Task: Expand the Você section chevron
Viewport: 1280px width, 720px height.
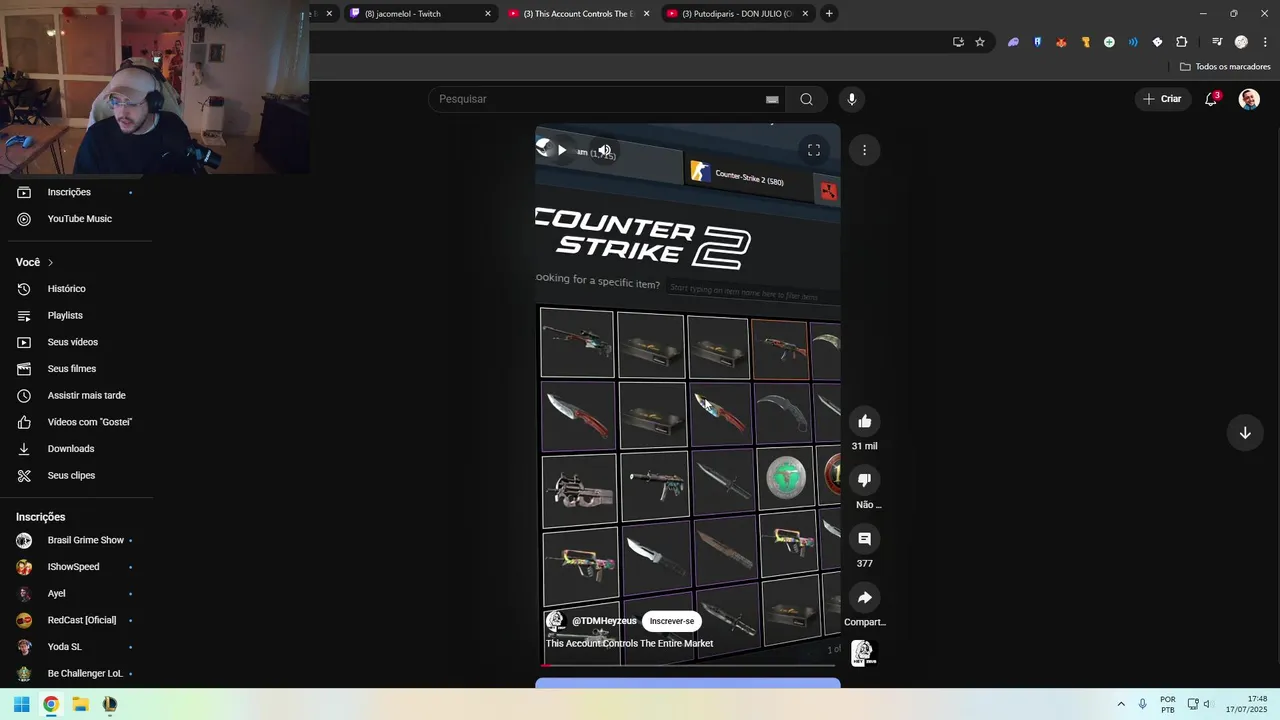Action: click(50, 262)
